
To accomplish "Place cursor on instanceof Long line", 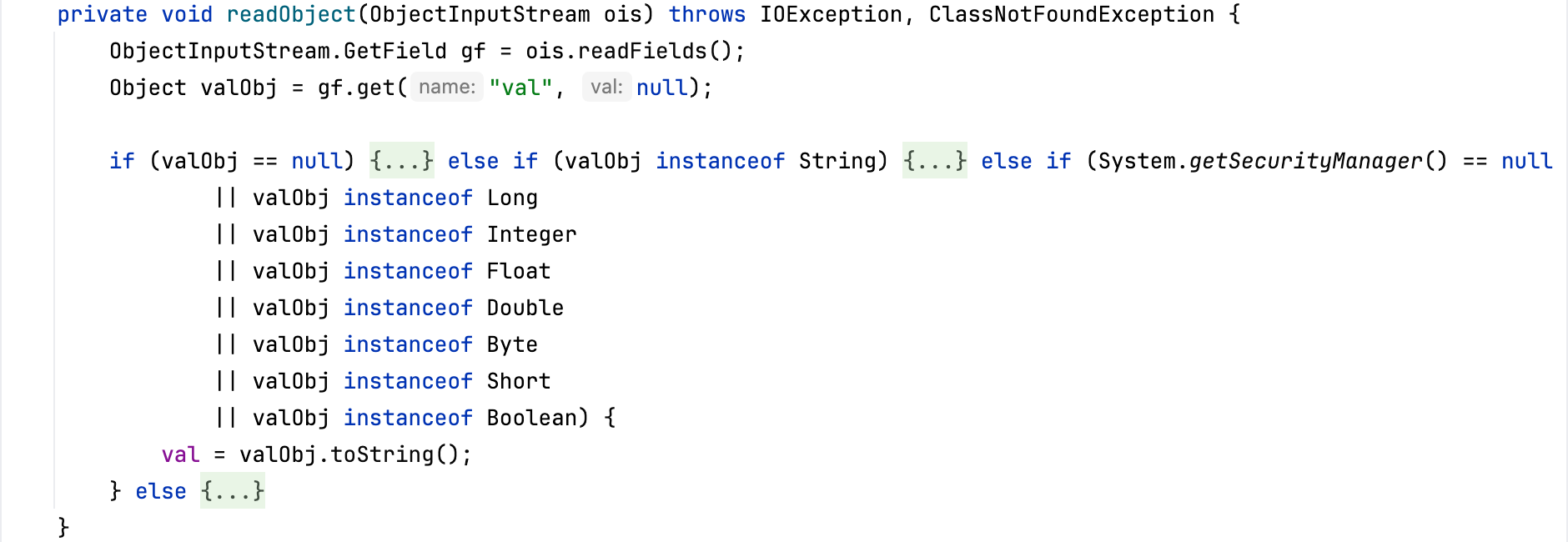I will click(x=377, y=198).
